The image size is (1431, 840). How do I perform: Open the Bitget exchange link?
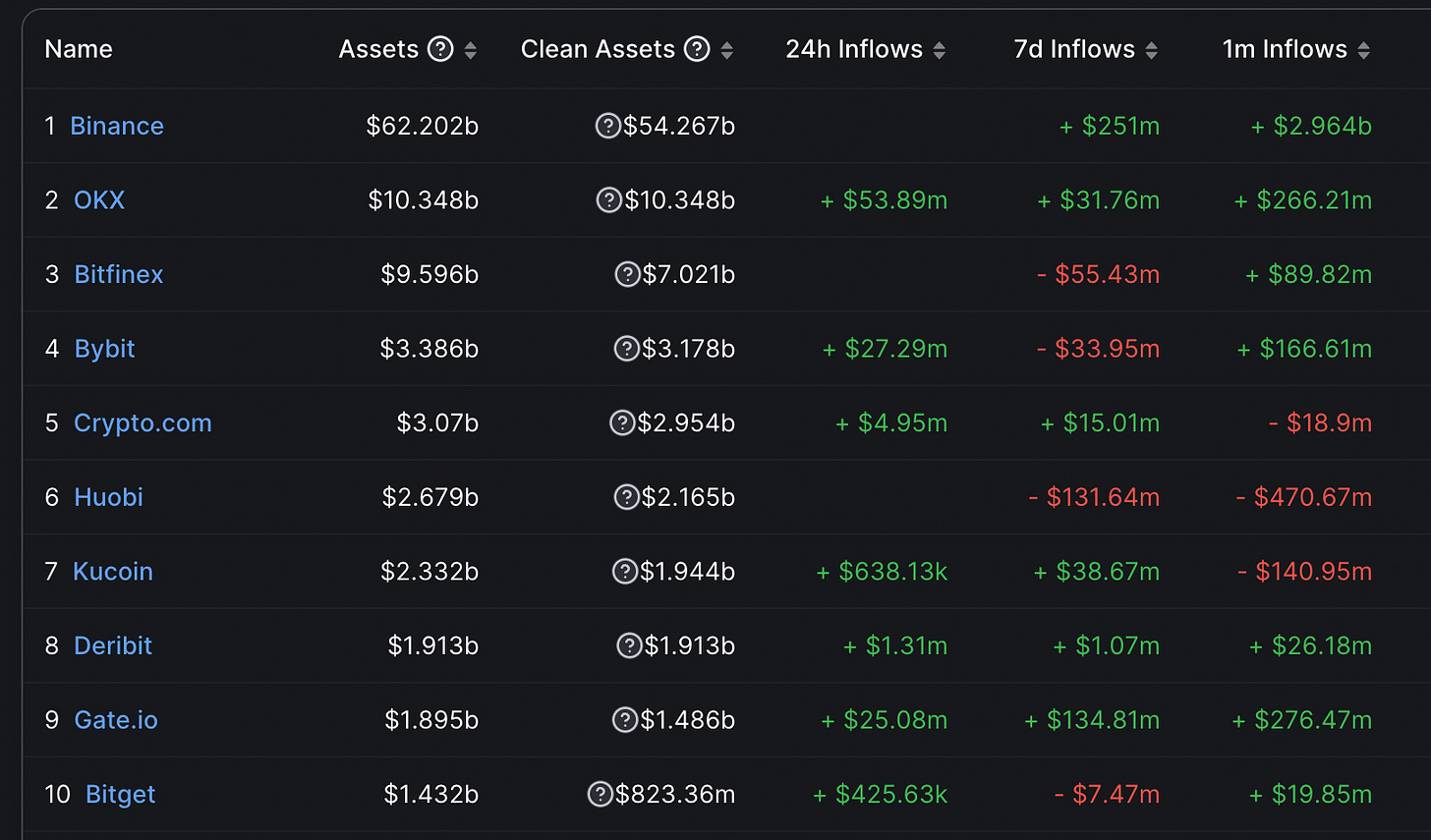pyautogui.click(x=120, y=794)
